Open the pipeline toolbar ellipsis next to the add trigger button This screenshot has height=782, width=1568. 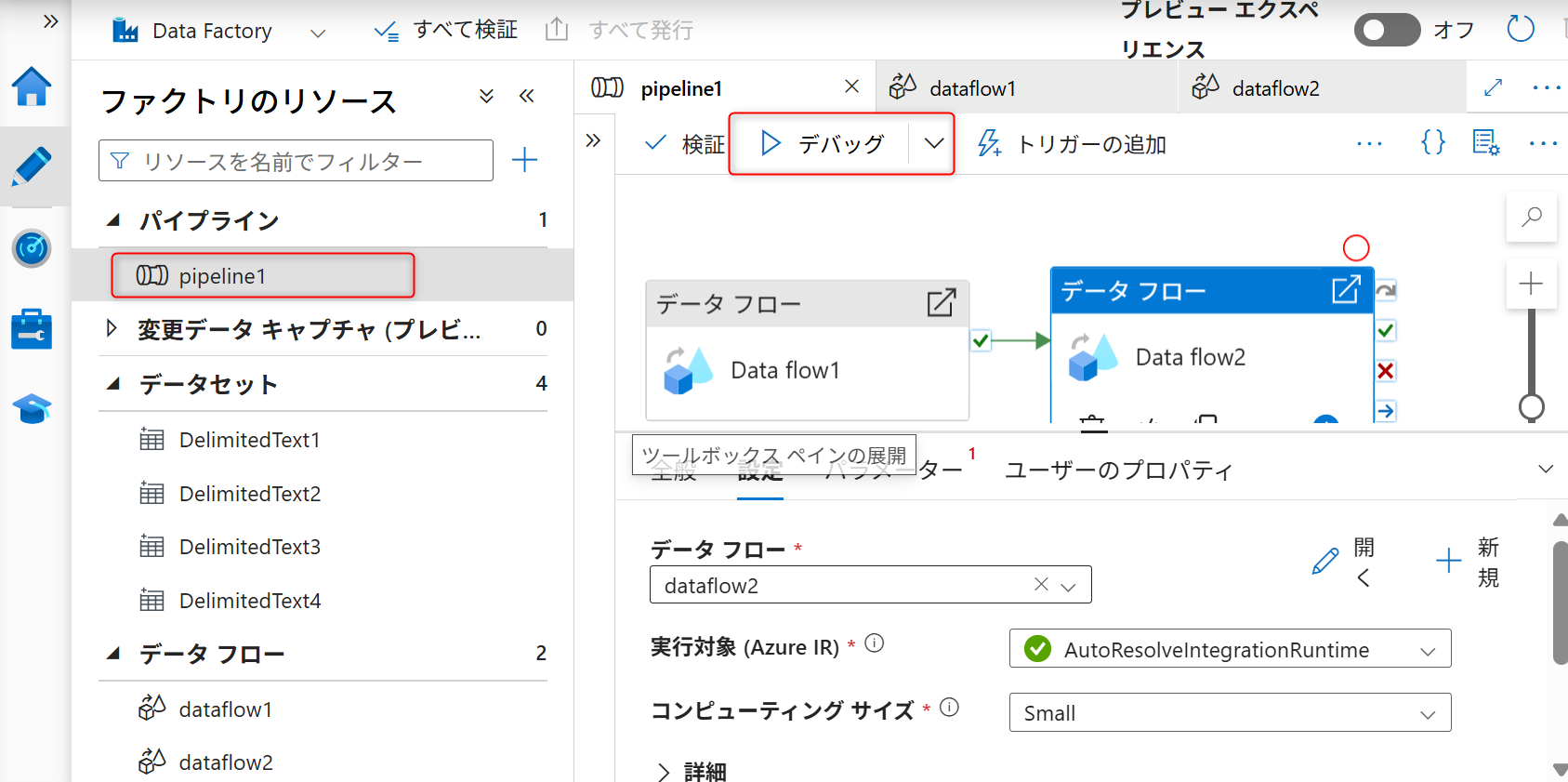tap(1369, 144)
